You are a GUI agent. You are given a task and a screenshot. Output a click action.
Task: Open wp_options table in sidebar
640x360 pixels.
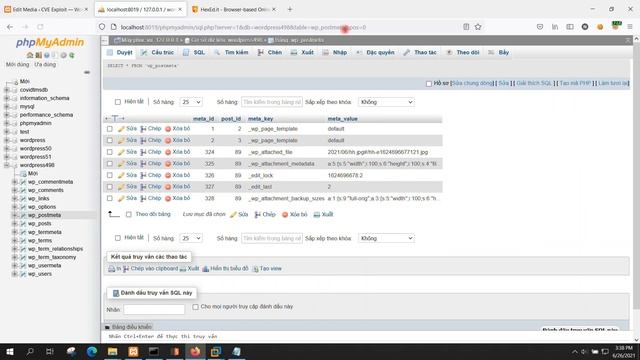point(42,207)
